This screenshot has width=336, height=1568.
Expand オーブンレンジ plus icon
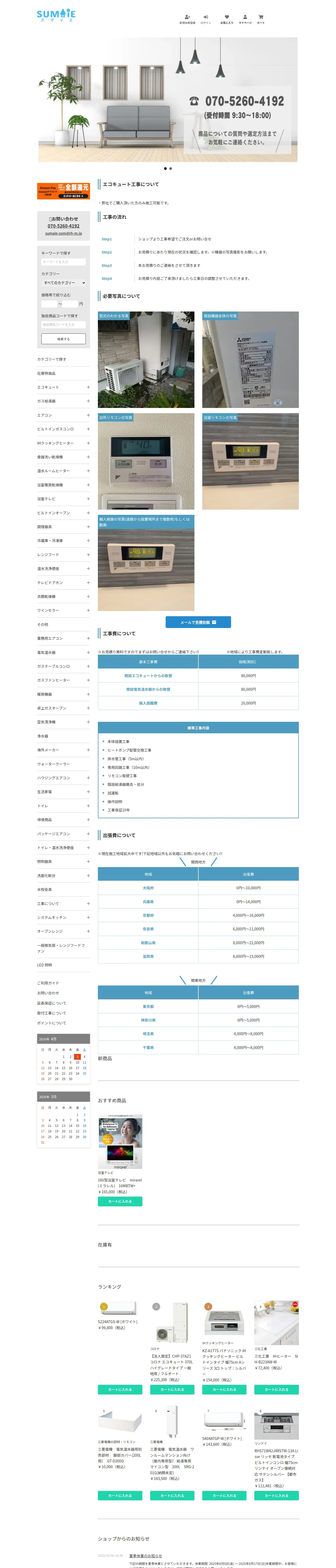(88, 931)
